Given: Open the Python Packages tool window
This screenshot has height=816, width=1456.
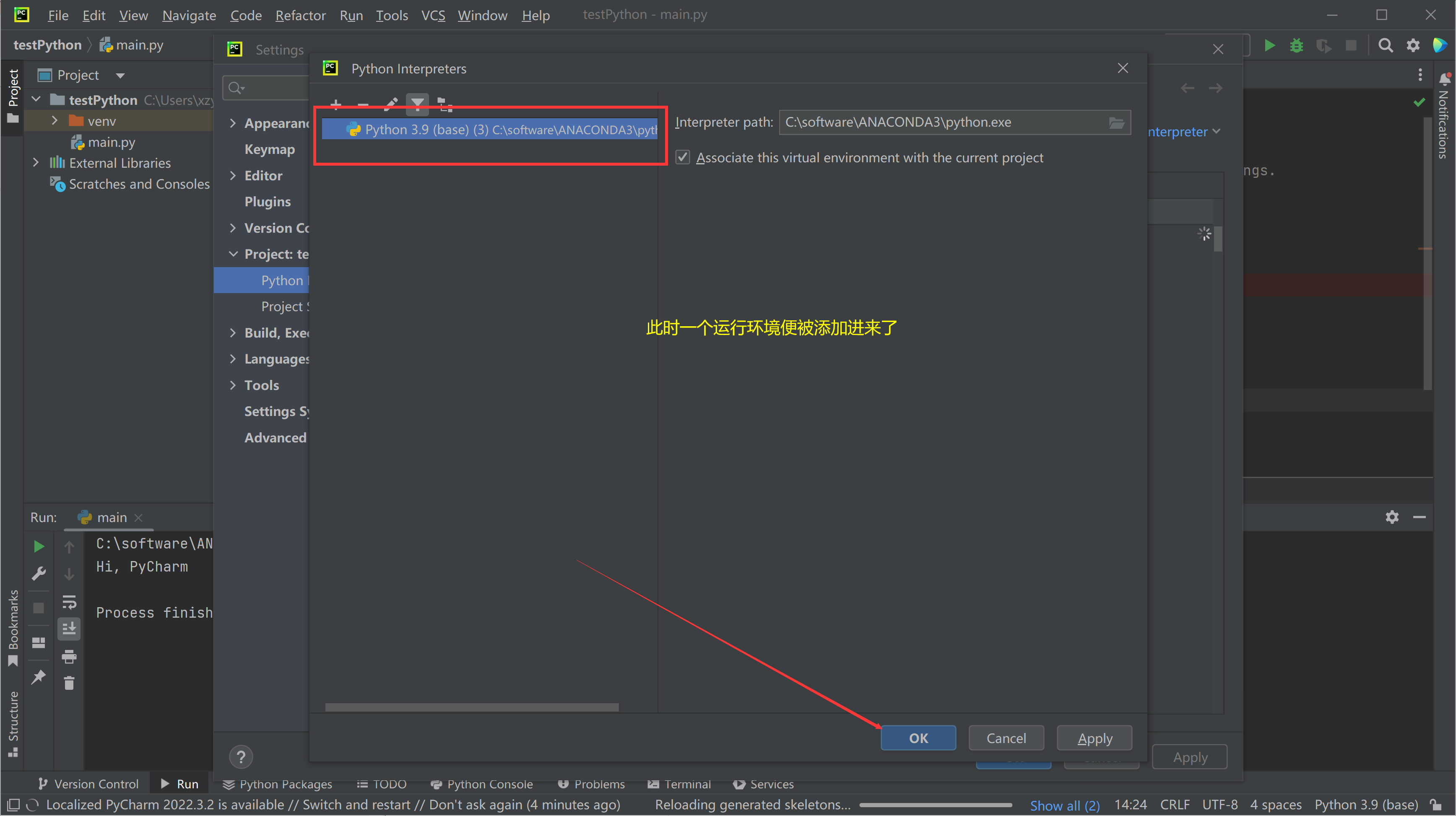Looking at the screenshot, I should (277, 785).
